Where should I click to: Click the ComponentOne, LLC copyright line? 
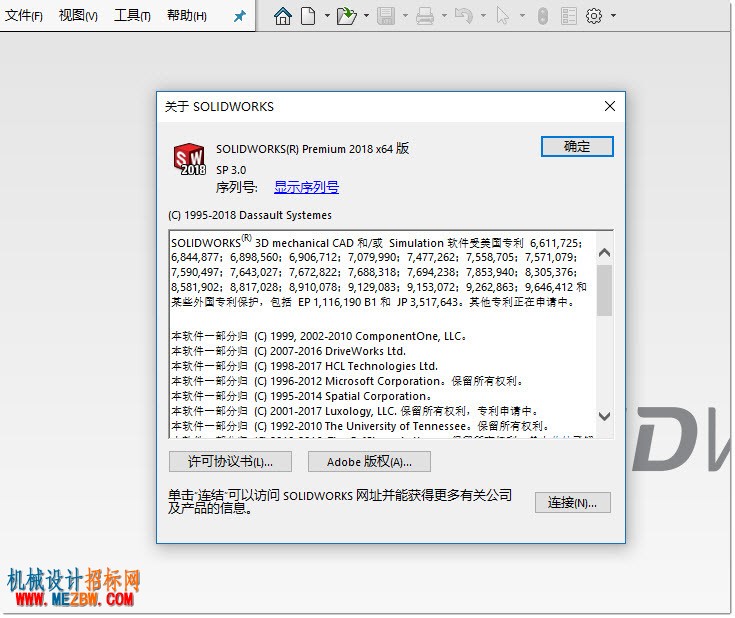(x=319, y=336)
